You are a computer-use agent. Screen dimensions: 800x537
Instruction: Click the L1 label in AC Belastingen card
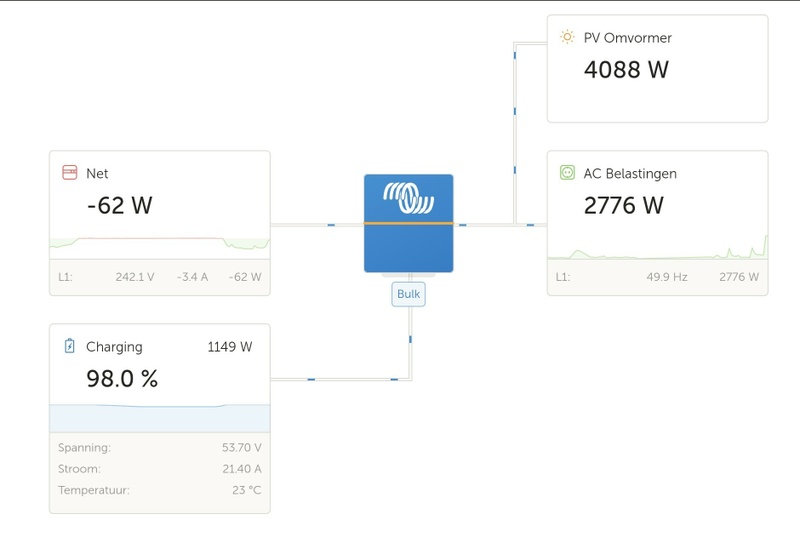point(563,277)
